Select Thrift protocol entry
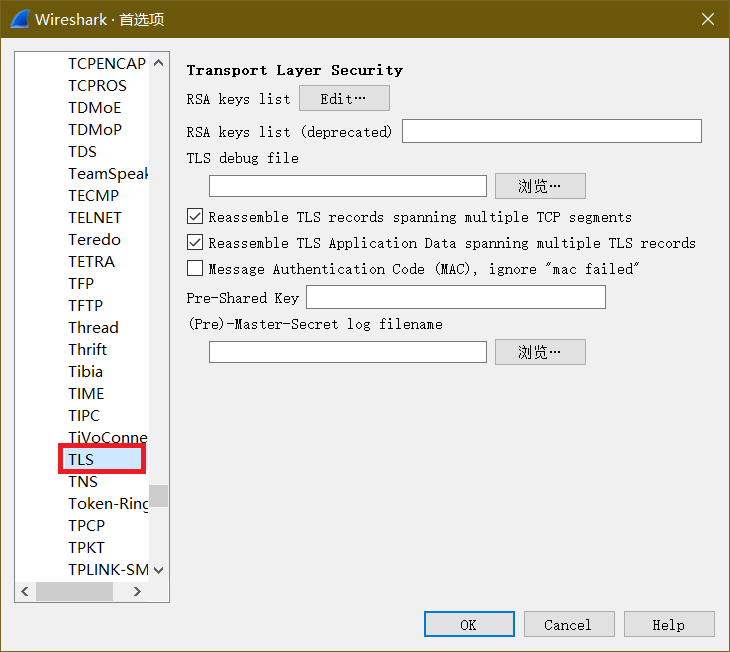This screenshot has height=652, width=730. 88,350
